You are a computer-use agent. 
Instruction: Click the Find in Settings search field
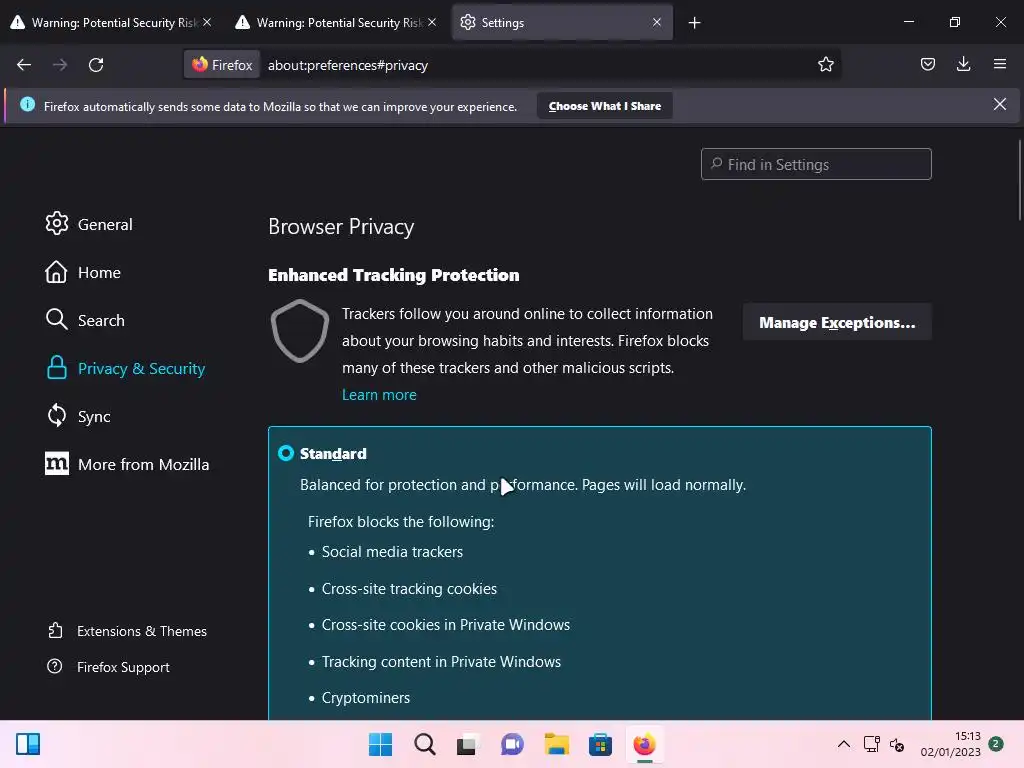(x=816, y=164)
